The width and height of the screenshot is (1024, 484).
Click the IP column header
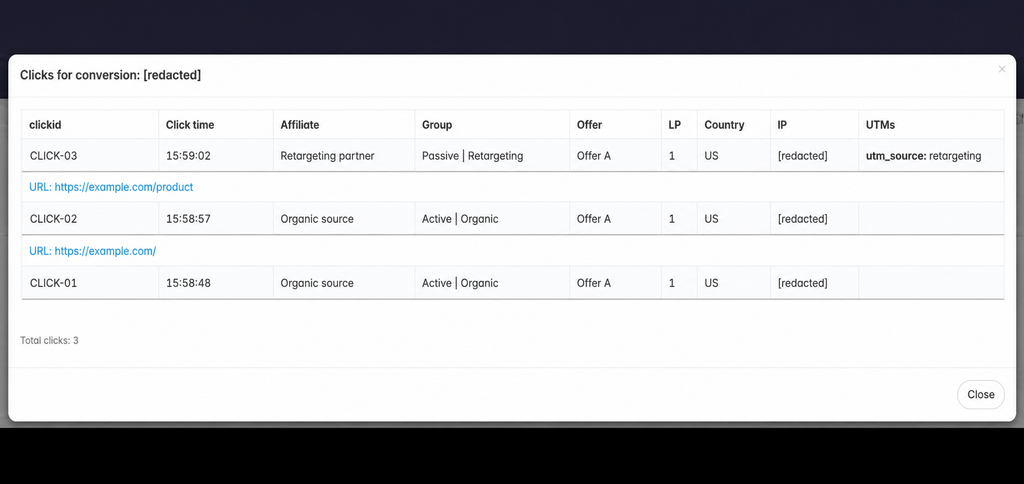(782, 125)
